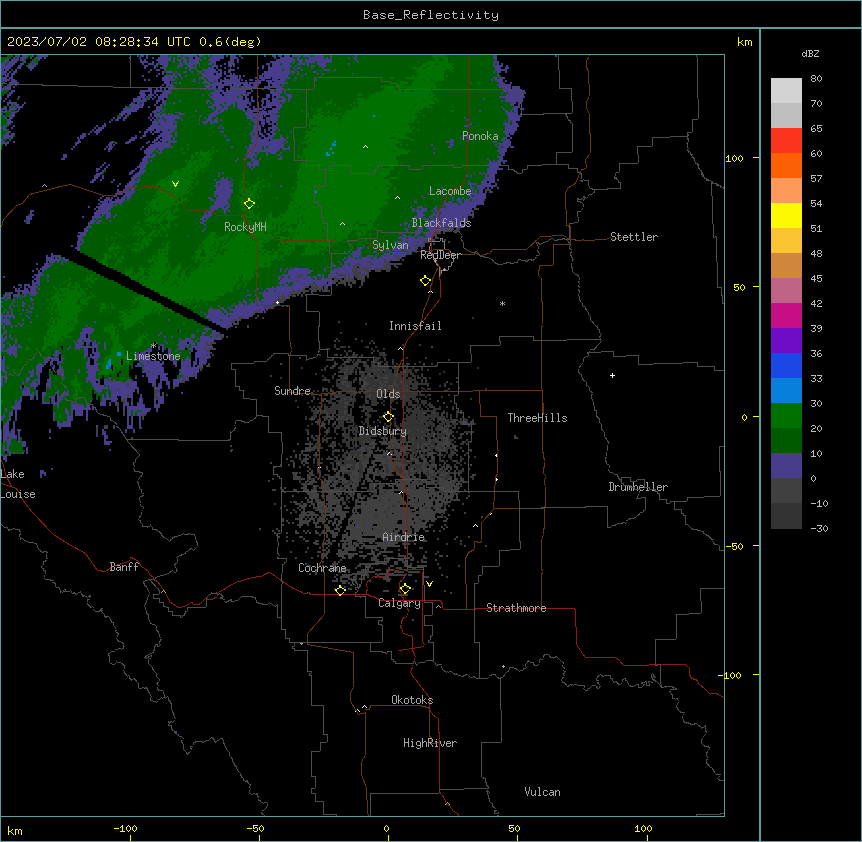This screenshot has height=842, width=862.
Task: Click the blue 36 dBZ color swatch
Action: (786, 365)
